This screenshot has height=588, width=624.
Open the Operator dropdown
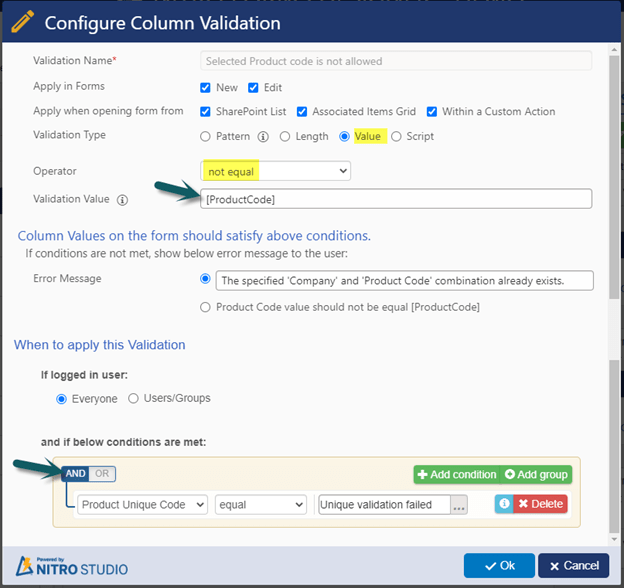(x=275, y=171)
